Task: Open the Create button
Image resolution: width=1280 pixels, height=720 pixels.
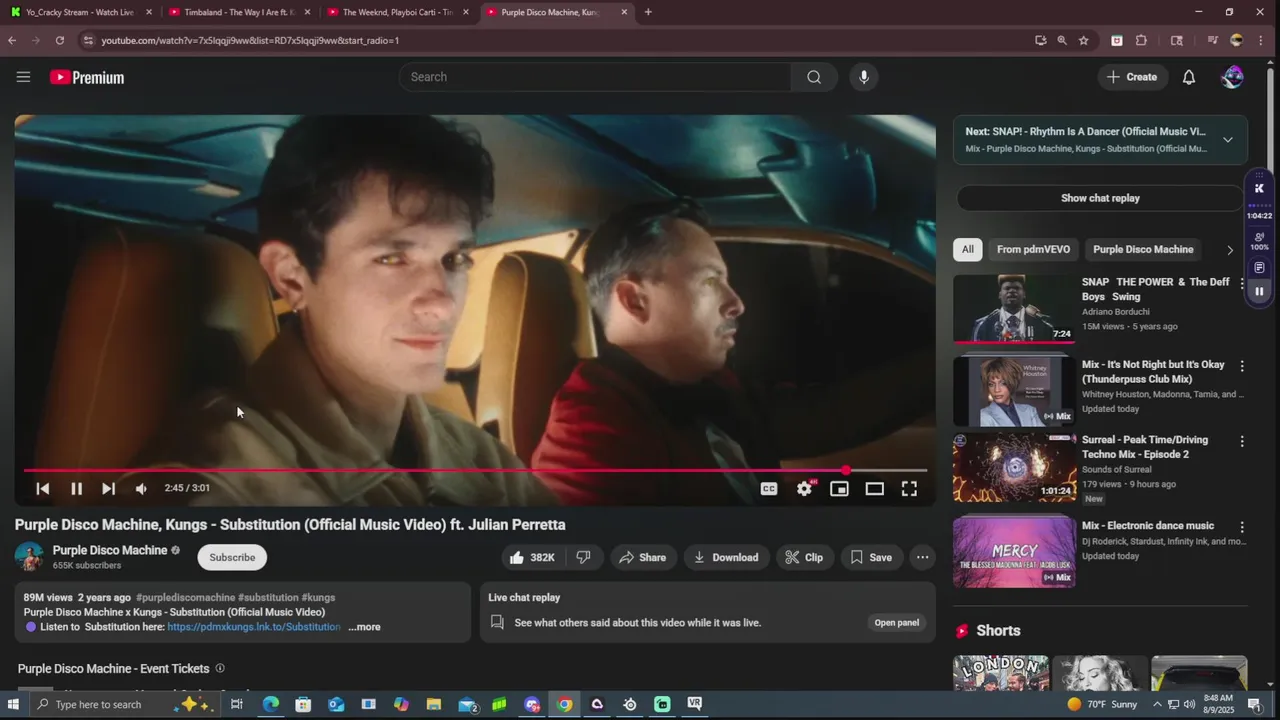Action: pyautogui.click(x=1132, y=77)
